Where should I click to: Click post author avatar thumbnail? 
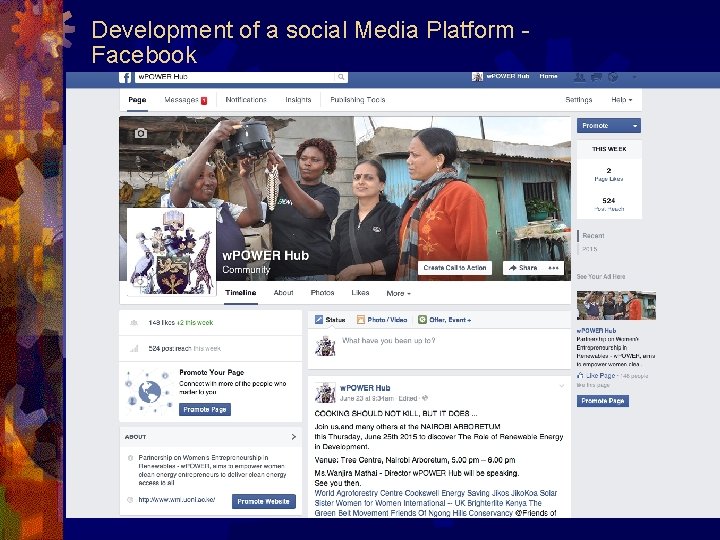325,393
